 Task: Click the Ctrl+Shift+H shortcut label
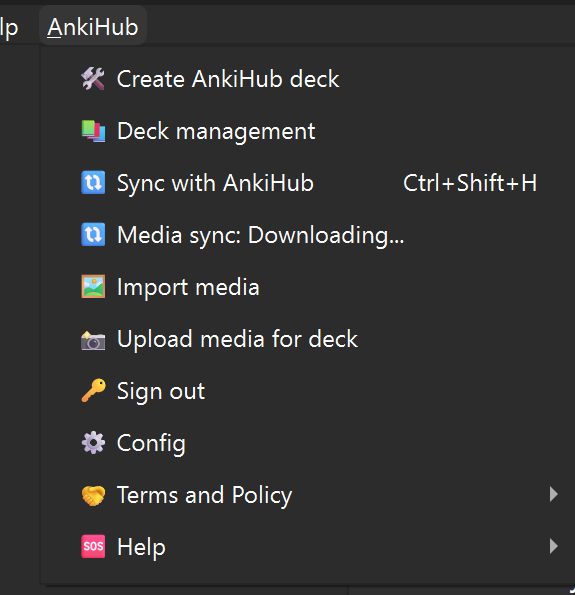470,183
